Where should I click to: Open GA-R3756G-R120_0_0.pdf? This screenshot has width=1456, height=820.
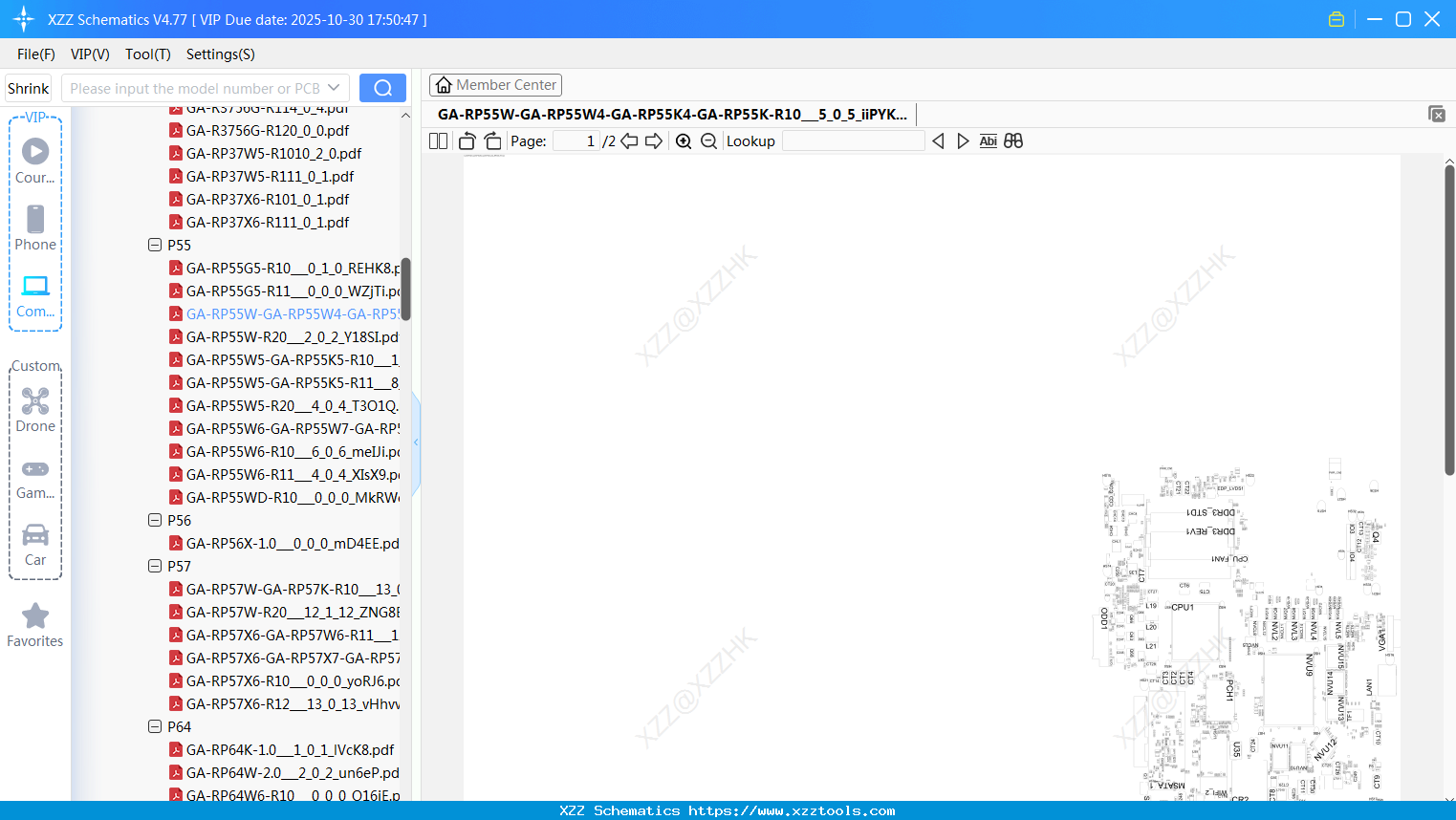click(x=268, y=130)
